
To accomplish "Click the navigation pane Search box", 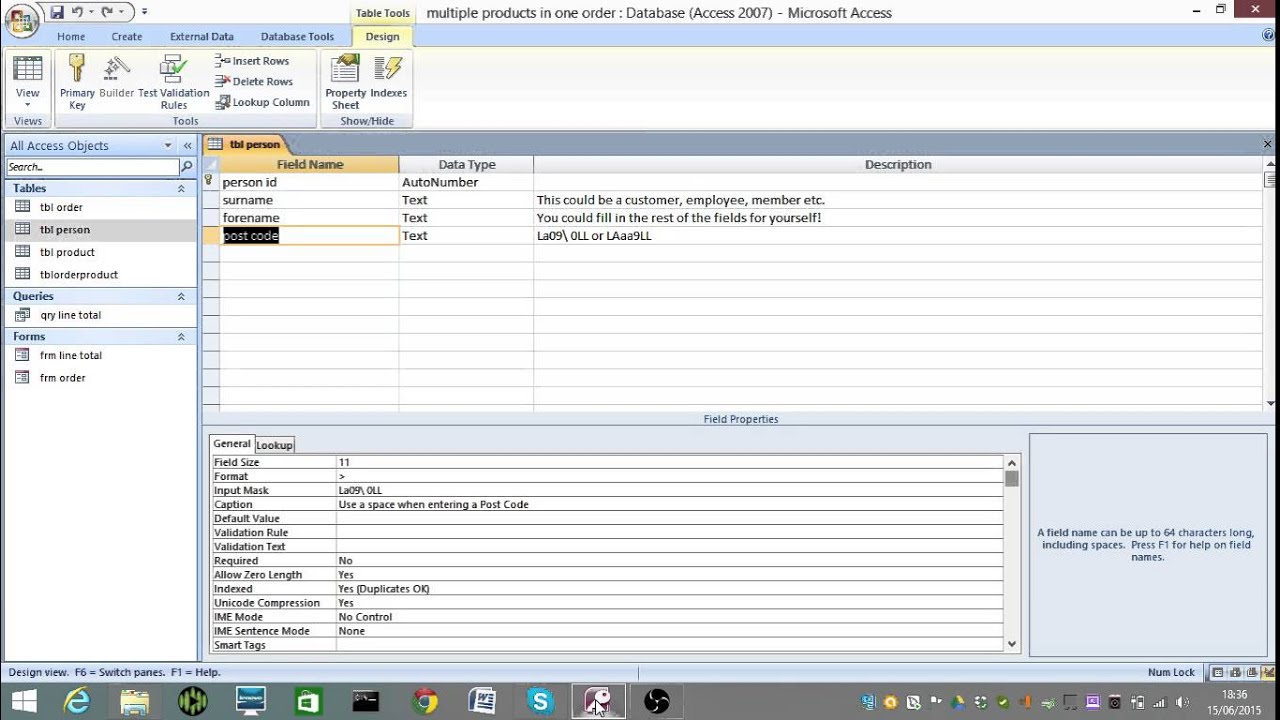I will 92,167.
